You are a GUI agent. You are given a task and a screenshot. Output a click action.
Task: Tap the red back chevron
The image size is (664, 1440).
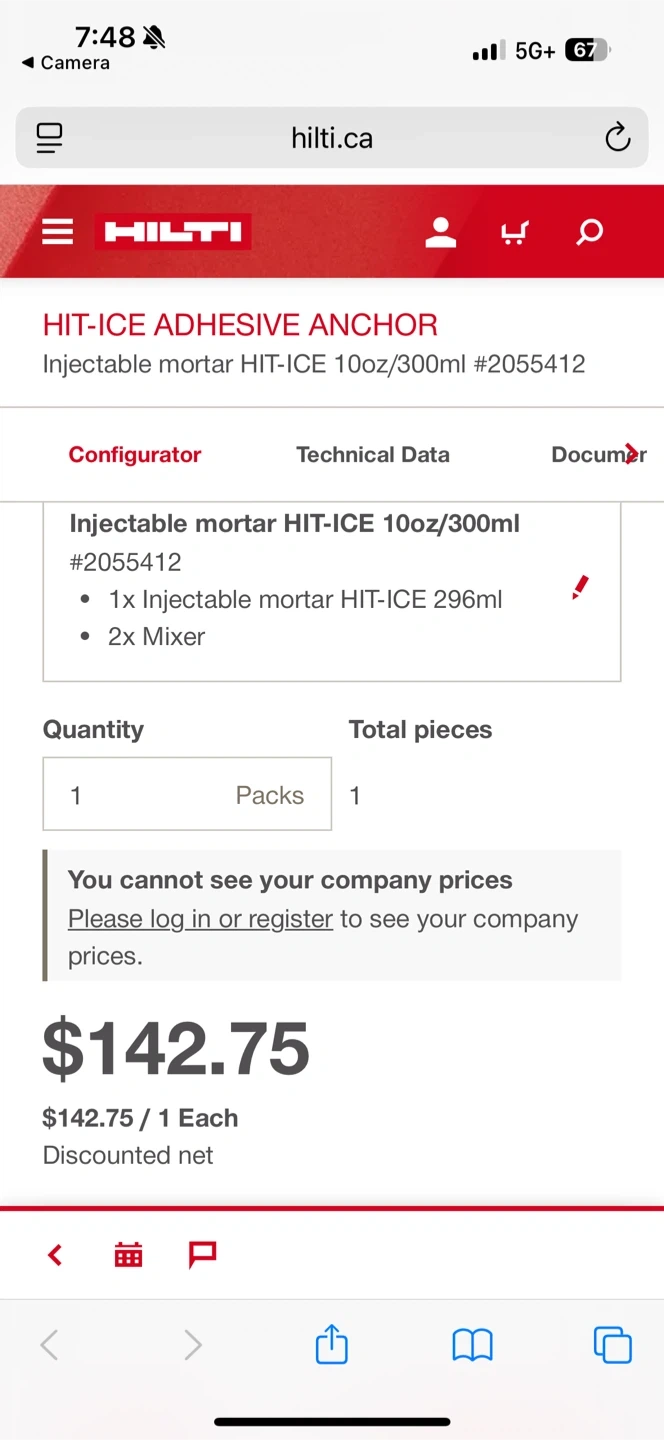click(x=55, y=1254)
